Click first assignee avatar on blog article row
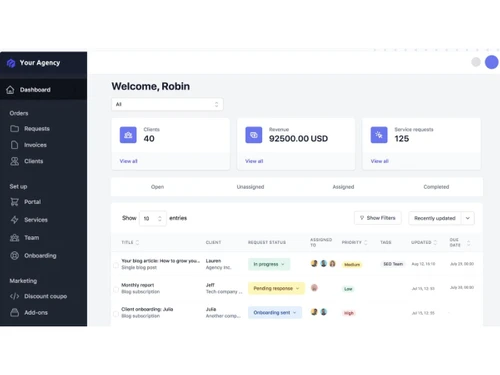This screenshot has width=500, height=375. pyautogui.click(x=314, y=263)
